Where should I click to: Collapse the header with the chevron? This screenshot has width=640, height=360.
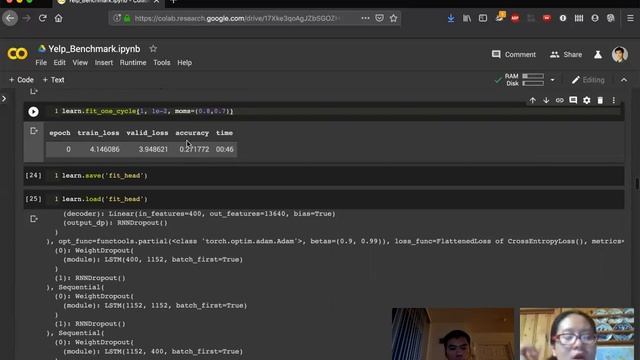tap(624, 80)
